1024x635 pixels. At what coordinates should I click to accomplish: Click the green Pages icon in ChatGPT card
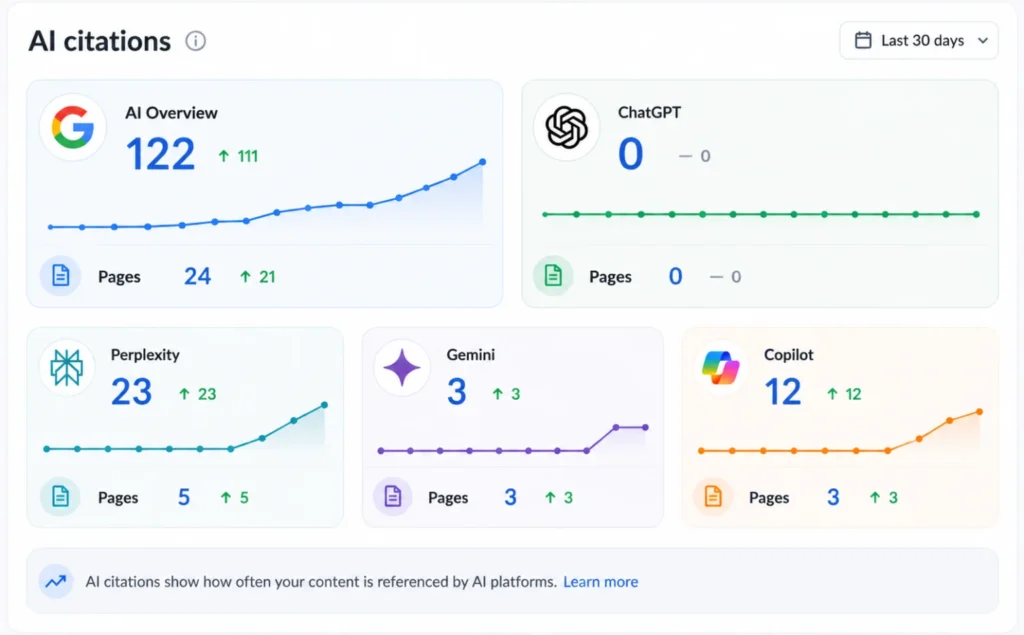point(553,276)
